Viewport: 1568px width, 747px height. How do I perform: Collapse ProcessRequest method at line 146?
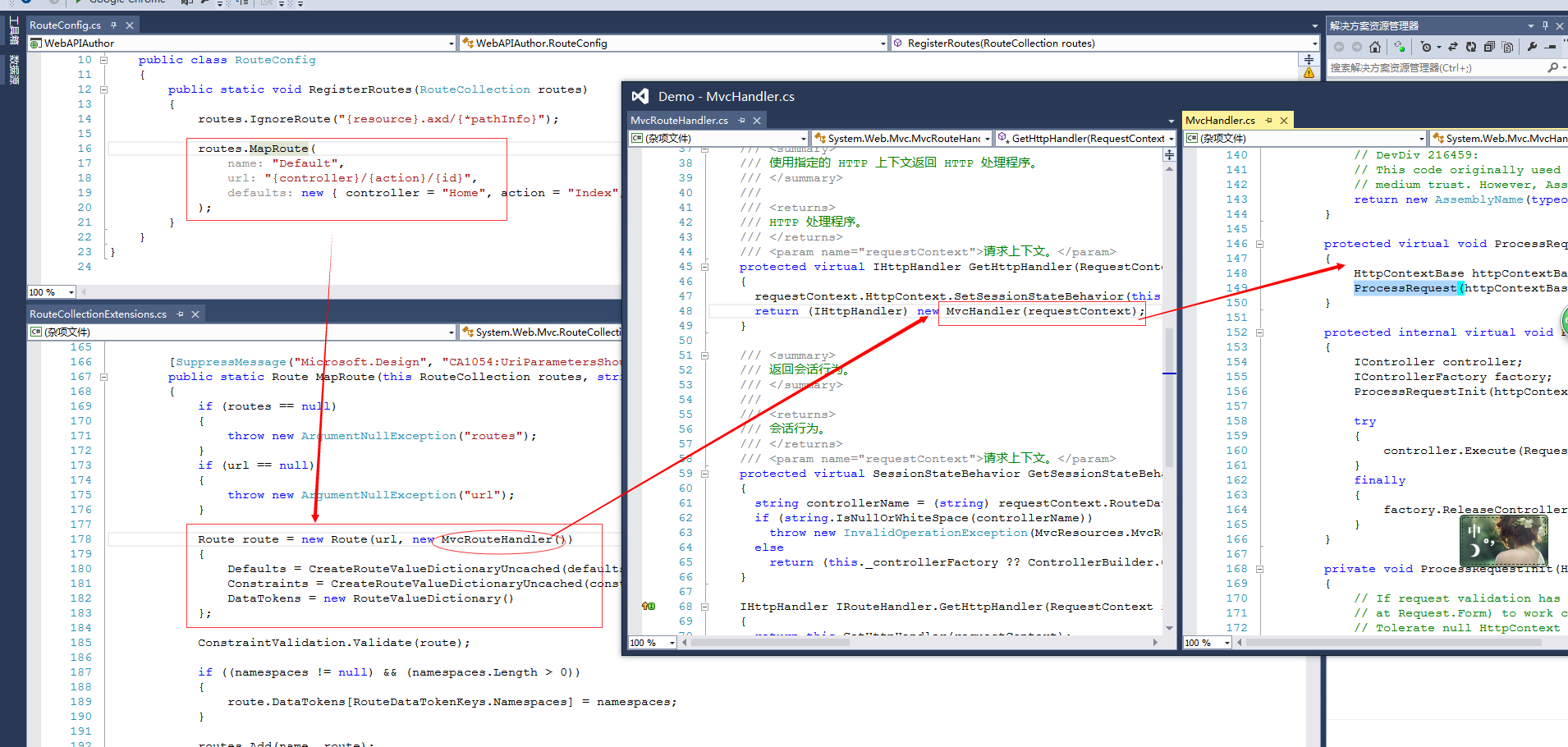[x=1259, y=244]
